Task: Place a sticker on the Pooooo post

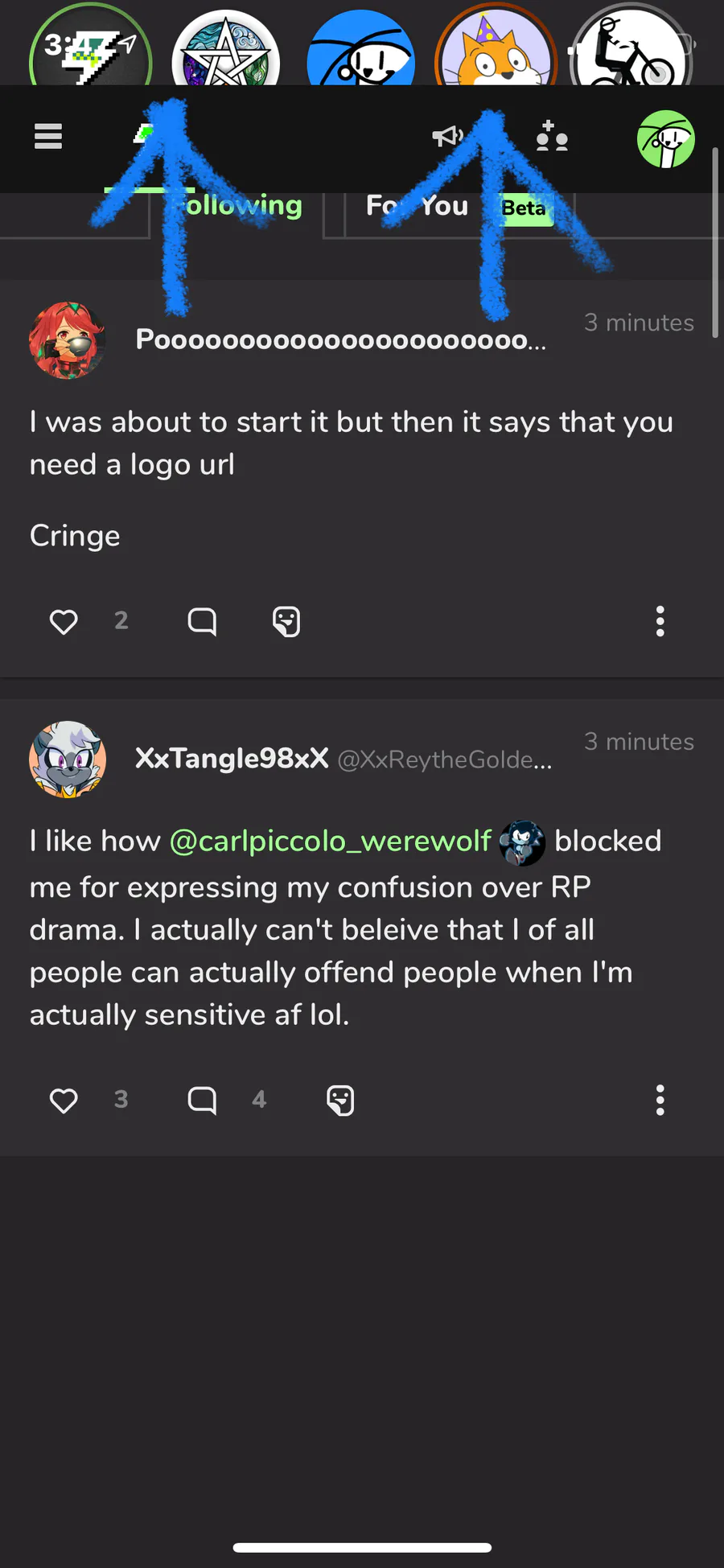Action: pyautogui.click(x=286, y=621)
